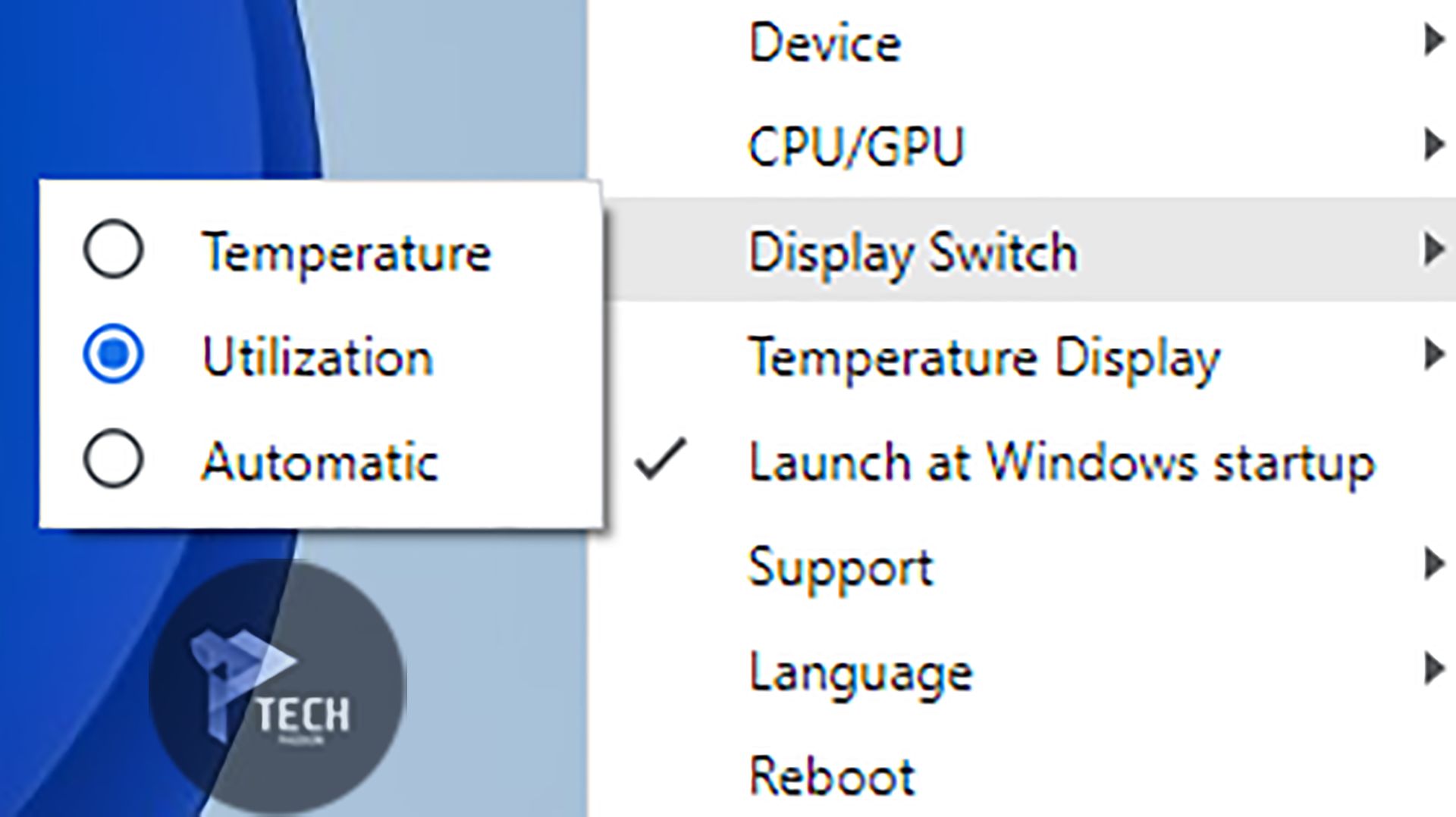Expand the Display Switch submenu arrow

coord(1432,249)
